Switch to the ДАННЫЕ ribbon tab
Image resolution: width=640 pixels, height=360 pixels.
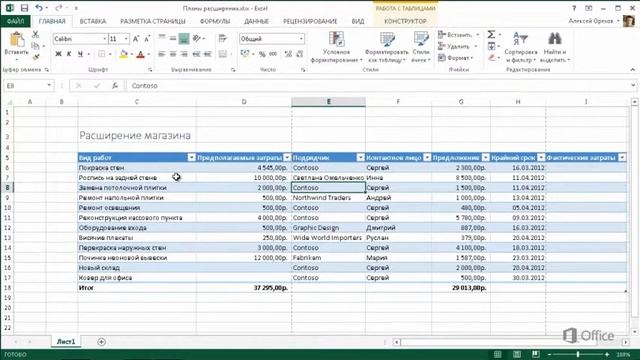pos(256,21)
